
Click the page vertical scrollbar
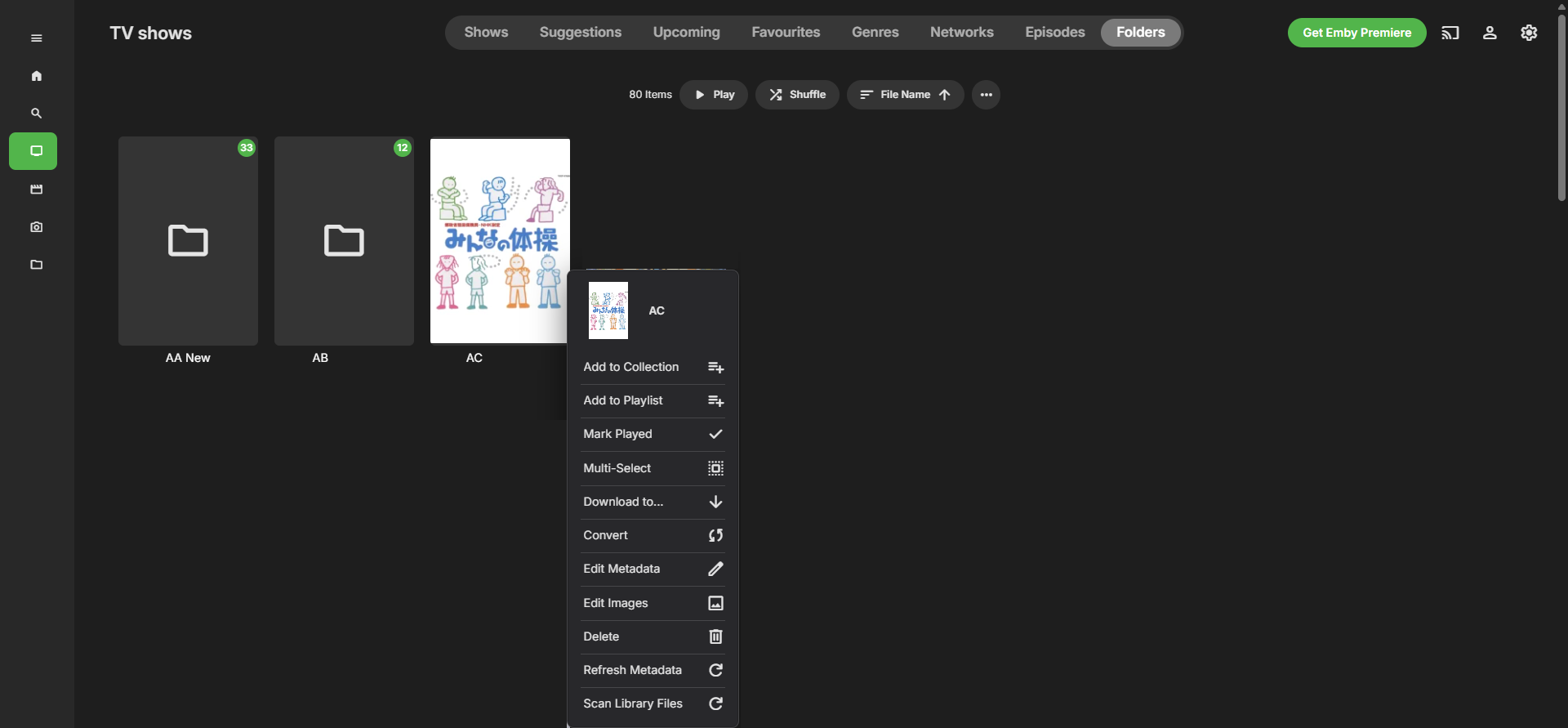tap(1561, 106)
